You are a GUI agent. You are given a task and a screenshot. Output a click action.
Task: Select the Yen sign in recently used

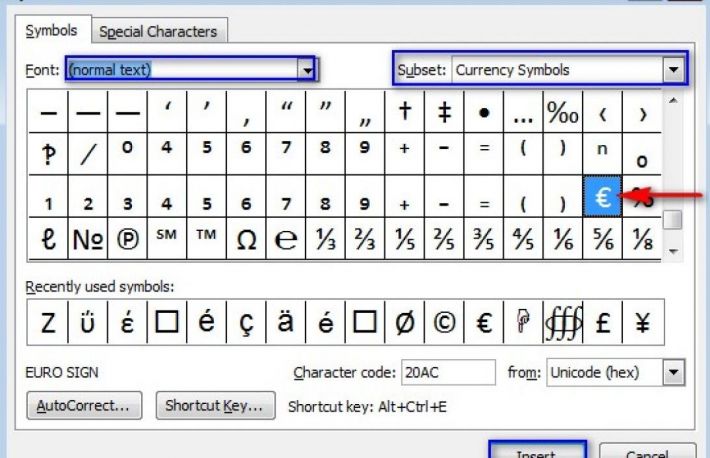642,323
